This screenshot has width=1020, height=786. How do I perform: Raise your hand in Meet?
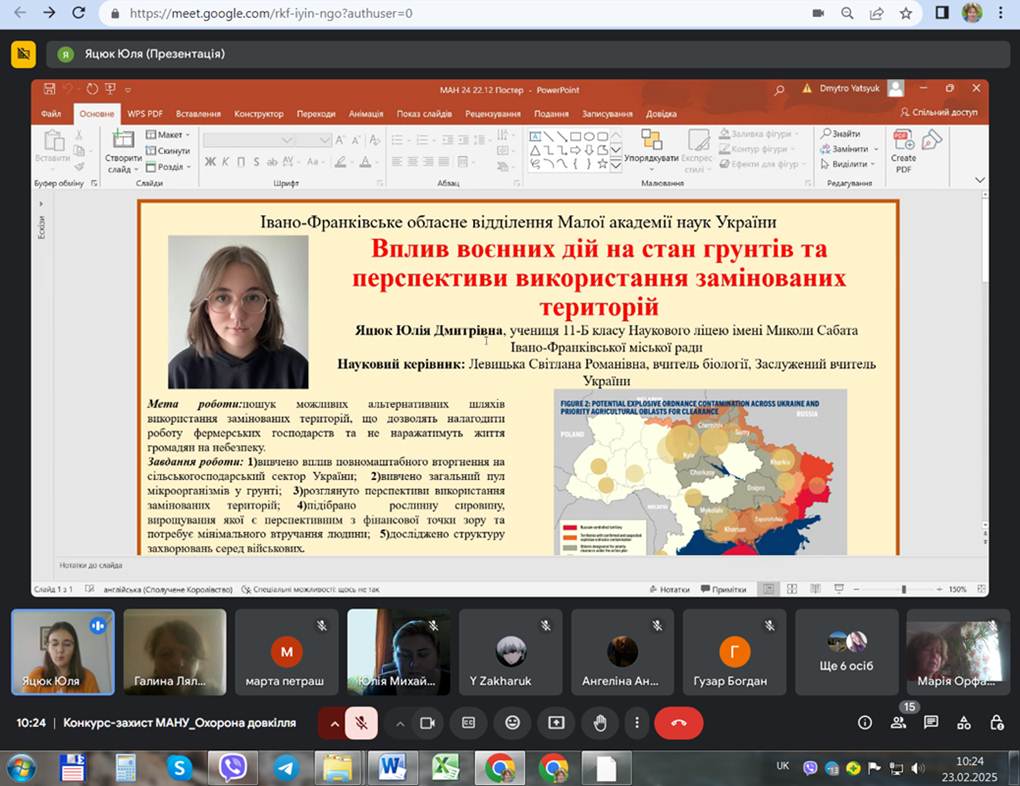(600, 722)
